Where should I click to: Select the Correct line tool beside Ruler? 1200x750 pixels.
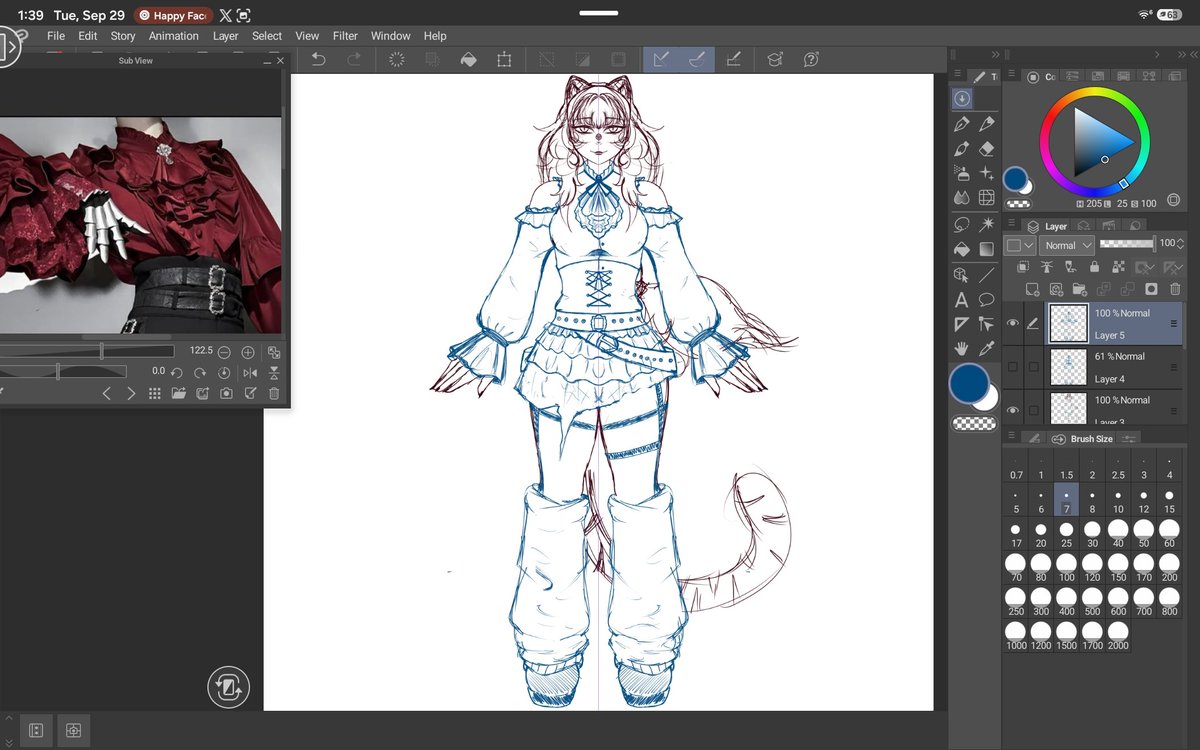coord(987,324)
